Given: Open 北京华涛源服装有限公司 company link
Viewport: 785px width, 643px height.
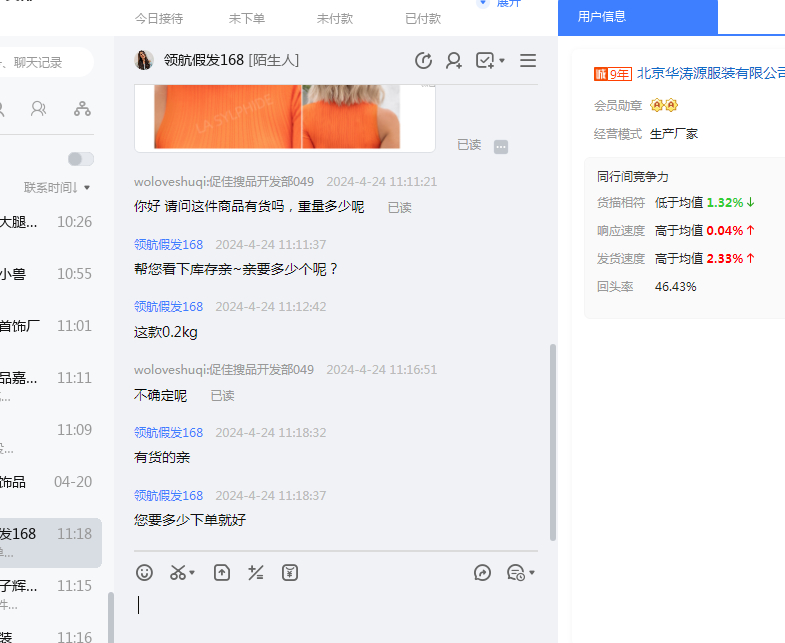Looking at the screenshot, I should pos(710,74).
